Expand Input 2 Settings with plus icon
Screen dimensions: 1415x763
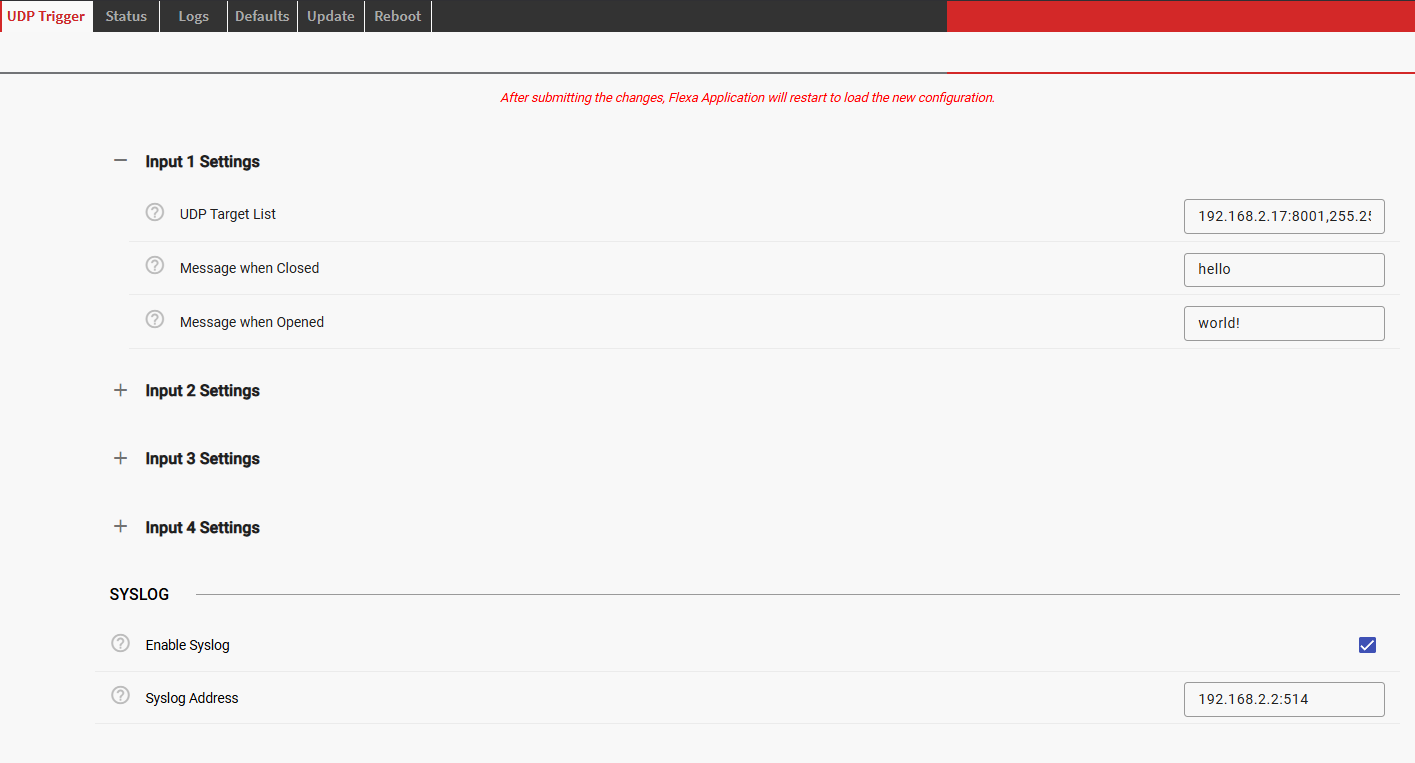point(121,390)
